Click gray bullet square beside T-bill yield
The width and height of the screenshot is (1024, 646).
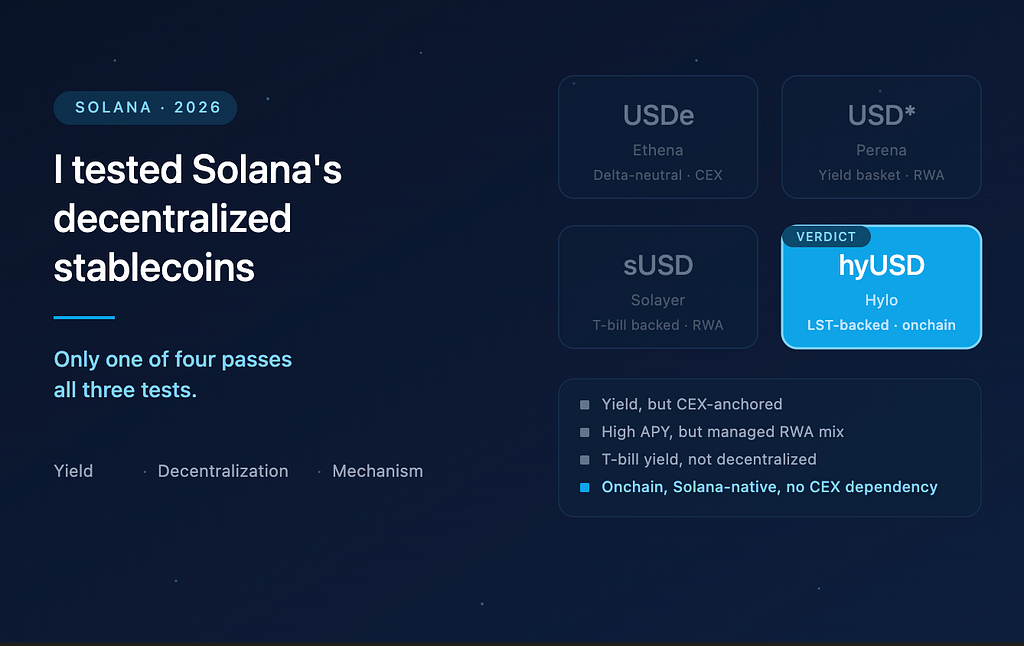(584, 460)
